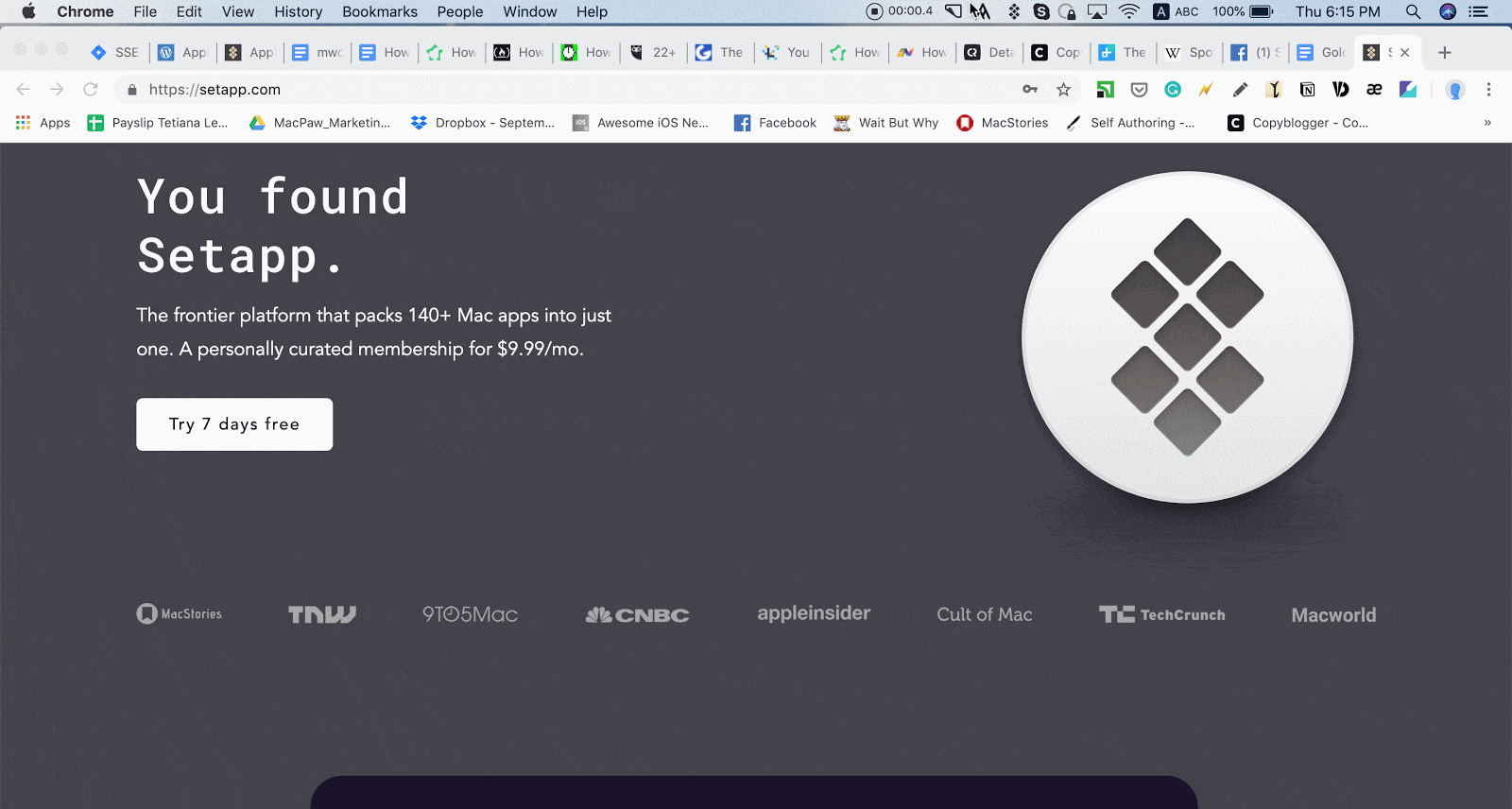Open the Grammarly extension icon
1512x809 pixels.
(1173, 90)
